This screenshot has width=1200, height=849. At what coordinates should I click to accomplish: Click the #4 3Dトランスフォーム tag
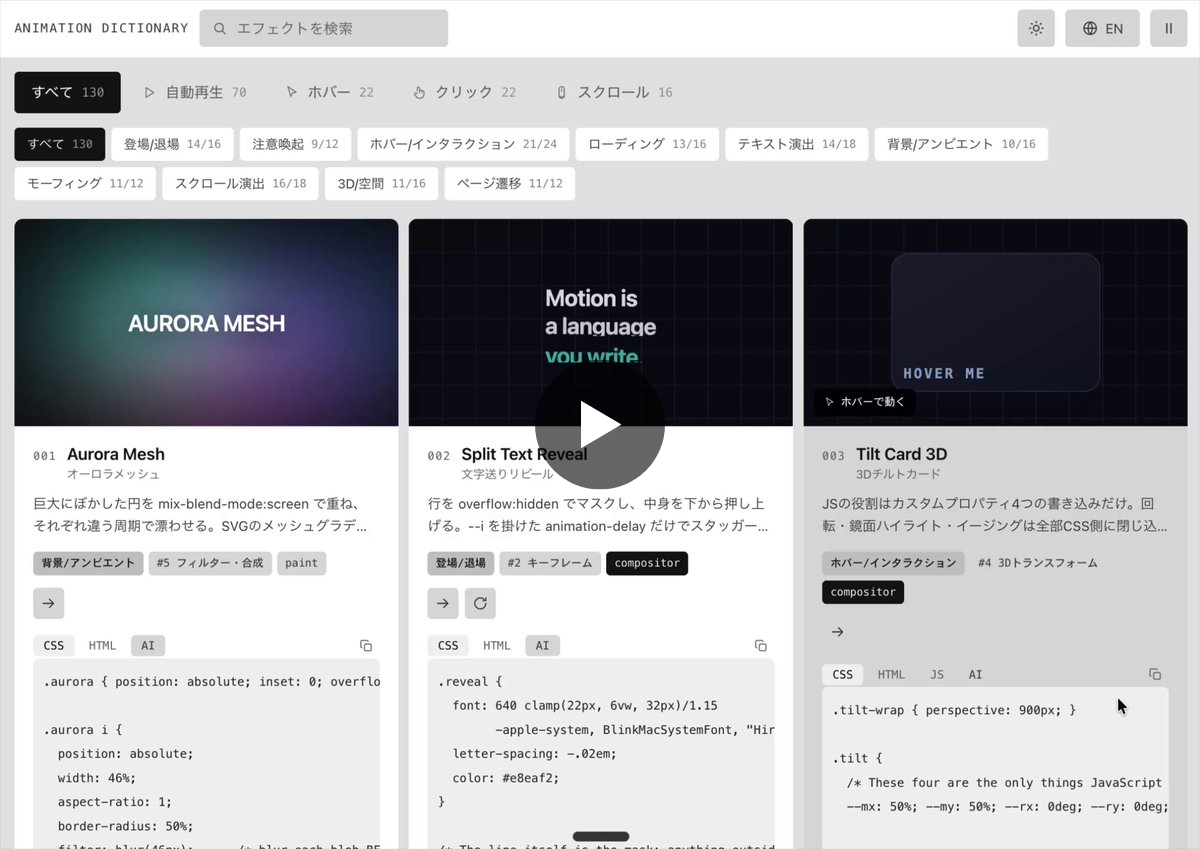pyautogui.click(x=1037, y=563)
